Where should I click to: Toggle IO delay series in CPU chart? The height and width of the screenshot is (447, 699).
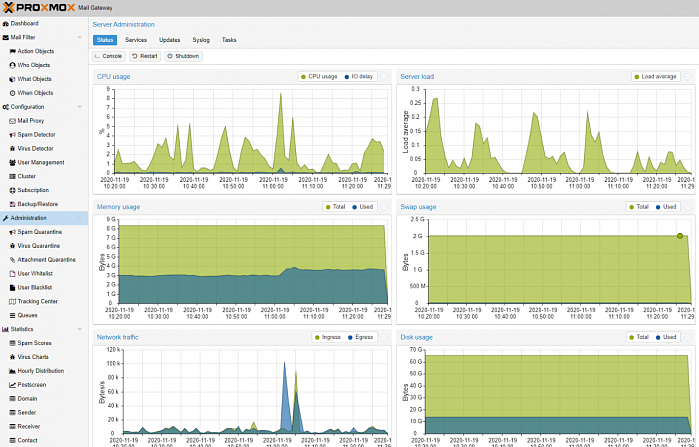[x=359, y=76]
